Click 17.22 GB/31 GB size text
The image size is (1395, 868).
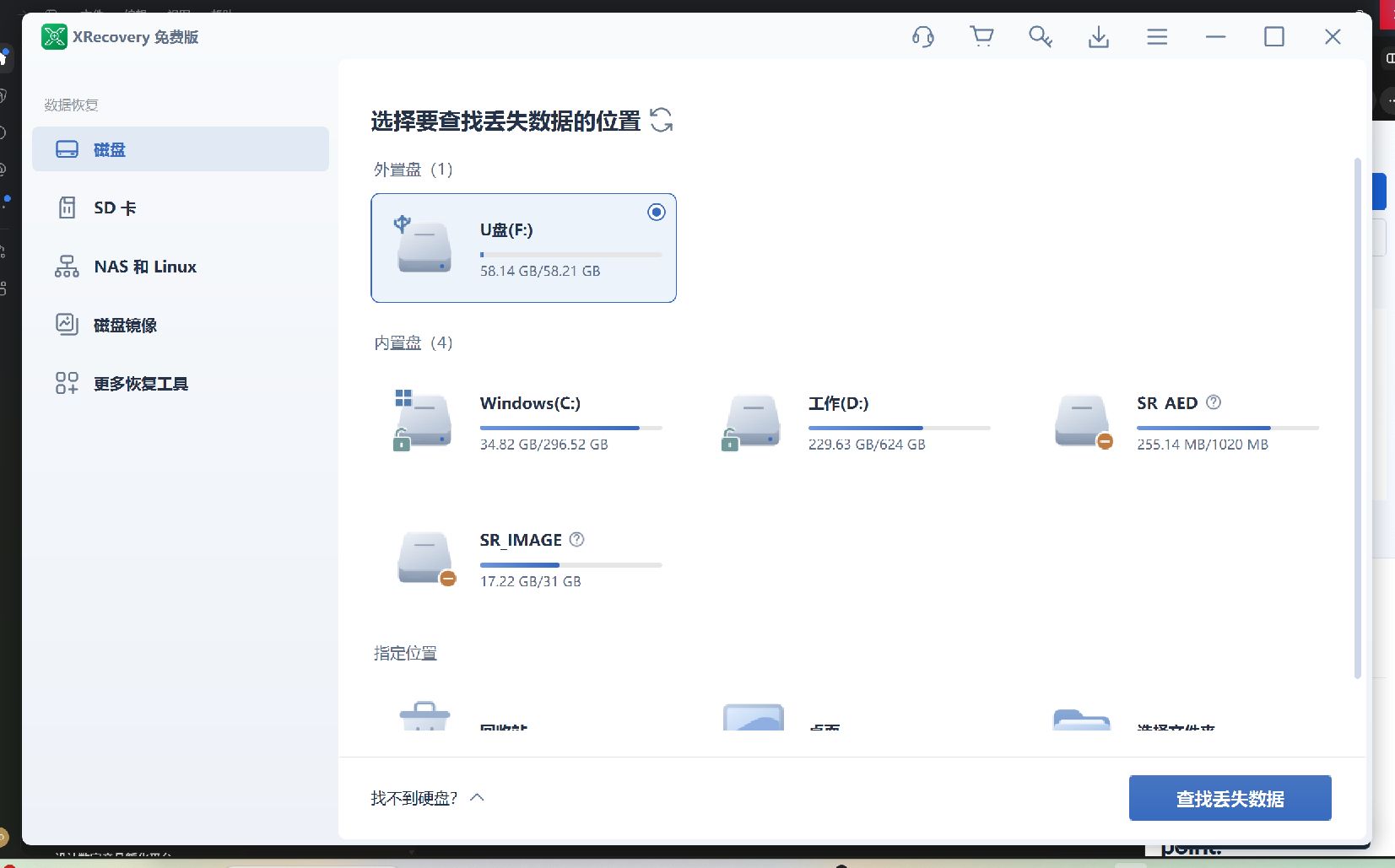tap(531, 581)
